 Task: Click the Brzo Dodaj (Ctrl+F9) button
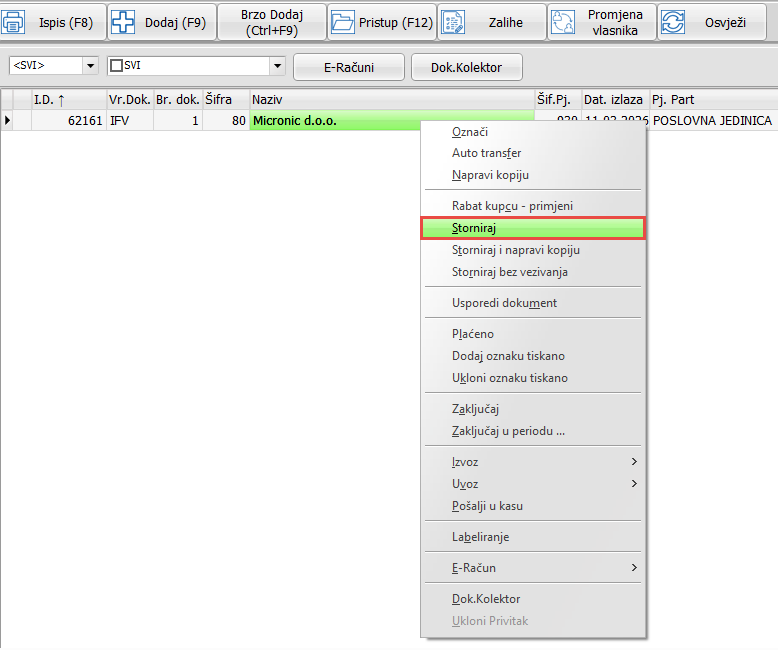[271, 22]
